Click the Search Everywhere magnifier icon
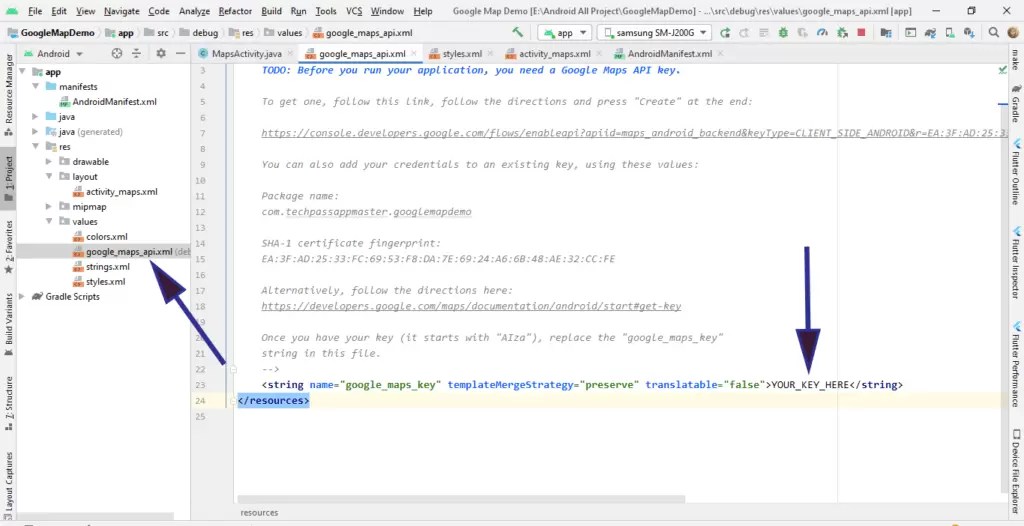Image resolution: width=1024 pixels, height=526 pixels. 993,33
